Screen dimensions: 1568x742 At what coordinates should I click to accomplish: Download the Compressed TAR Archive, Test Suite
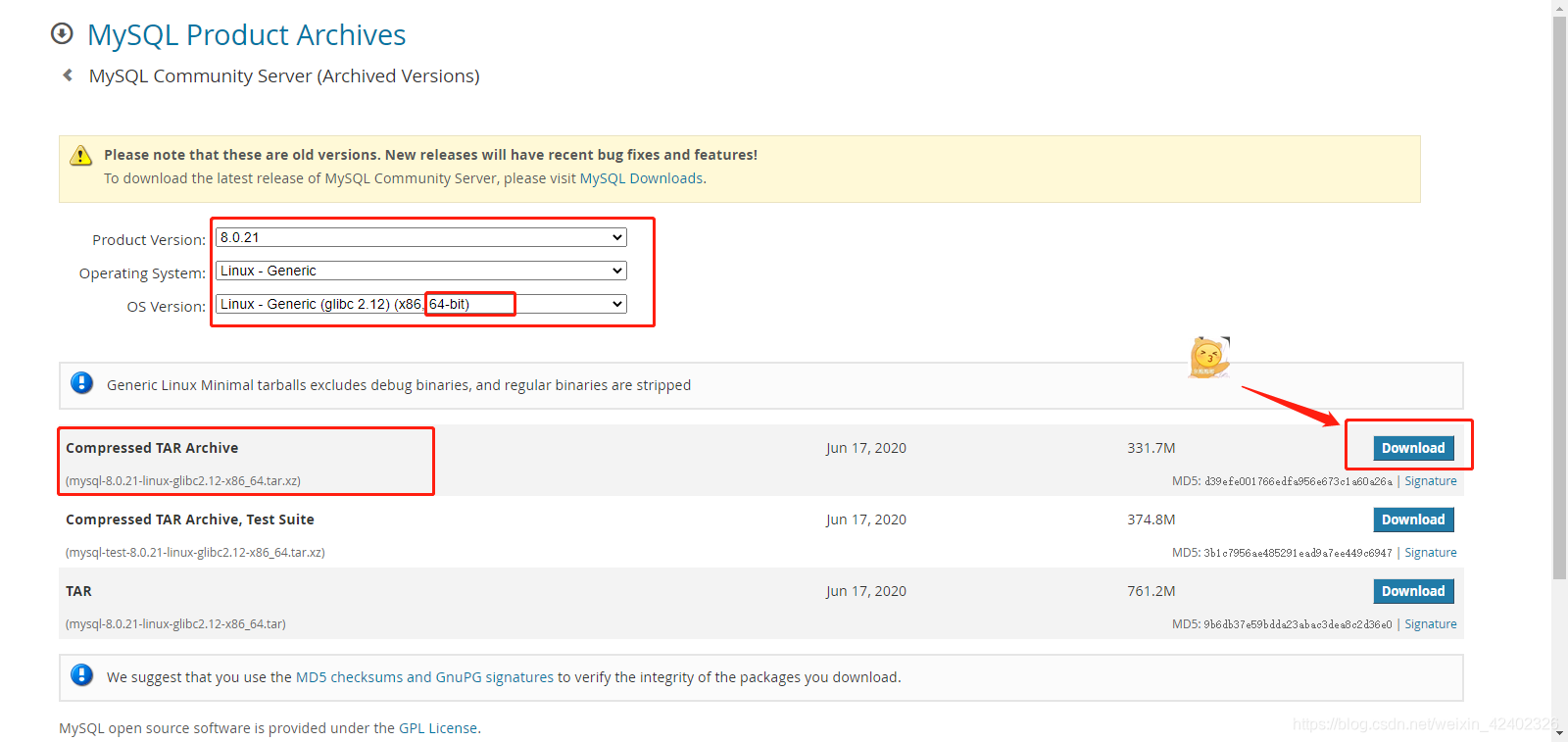(x=1413, y=519)
